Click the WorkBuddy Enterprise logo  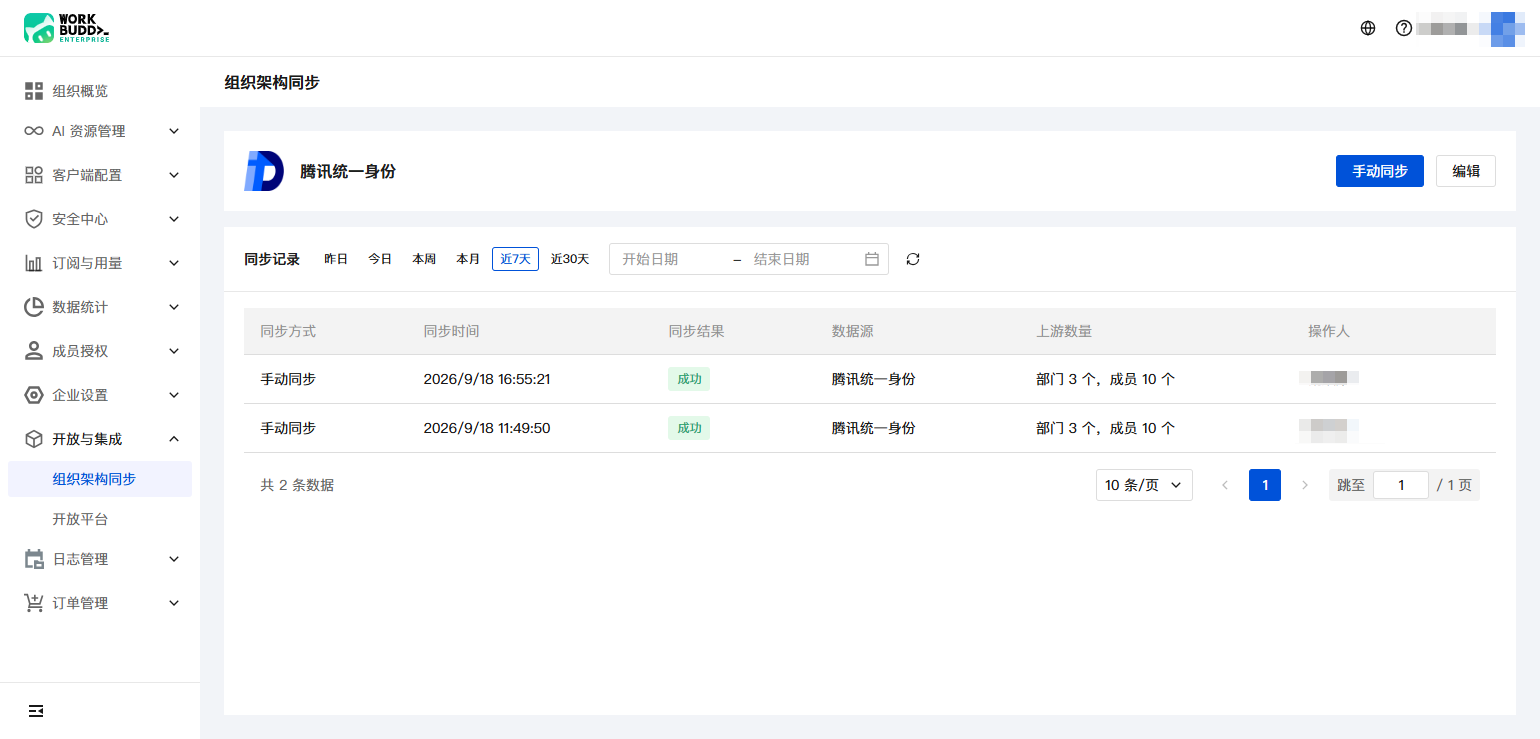pos(66,28)
